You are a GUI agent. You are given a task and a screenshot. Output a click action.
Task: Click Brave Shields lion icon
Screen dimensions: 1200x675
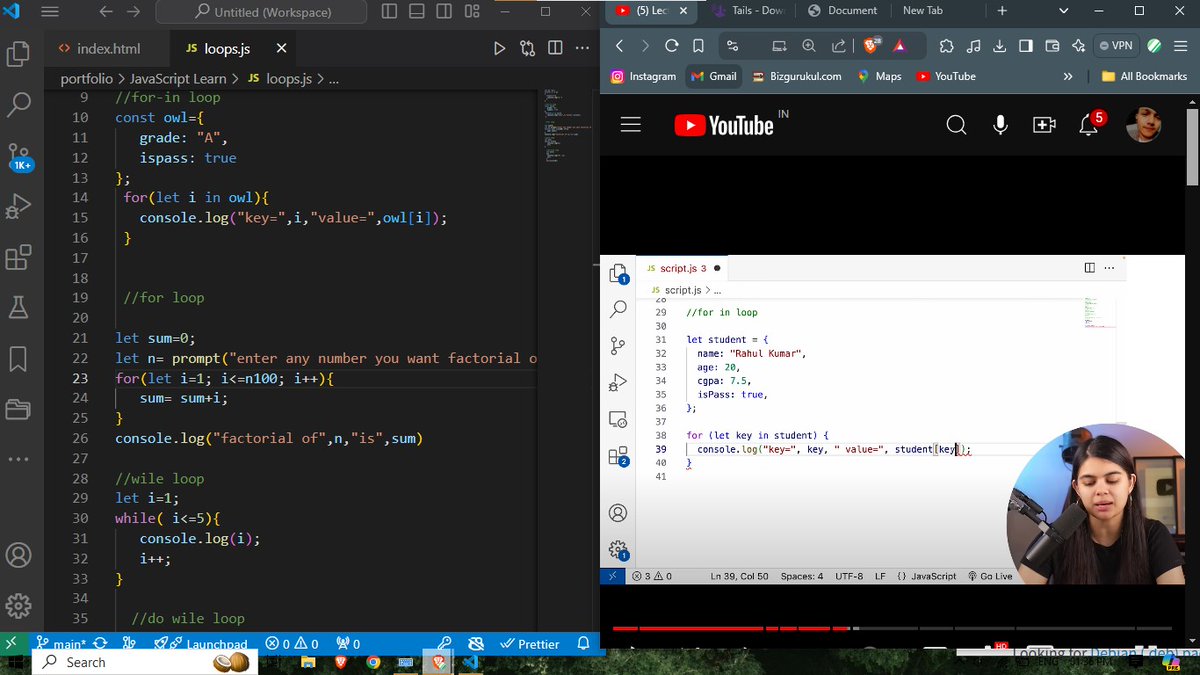click(871, 46)
